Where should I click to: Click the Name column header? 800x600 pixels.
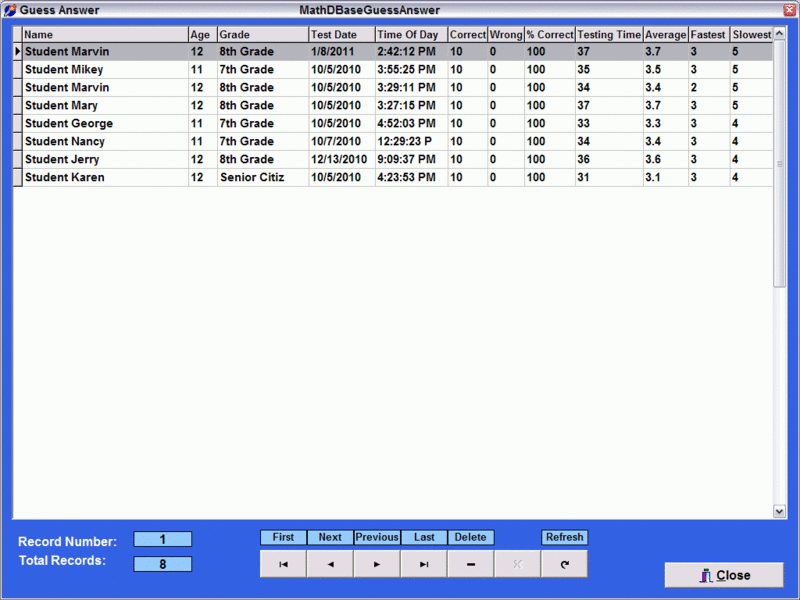(x=105, y=35)
